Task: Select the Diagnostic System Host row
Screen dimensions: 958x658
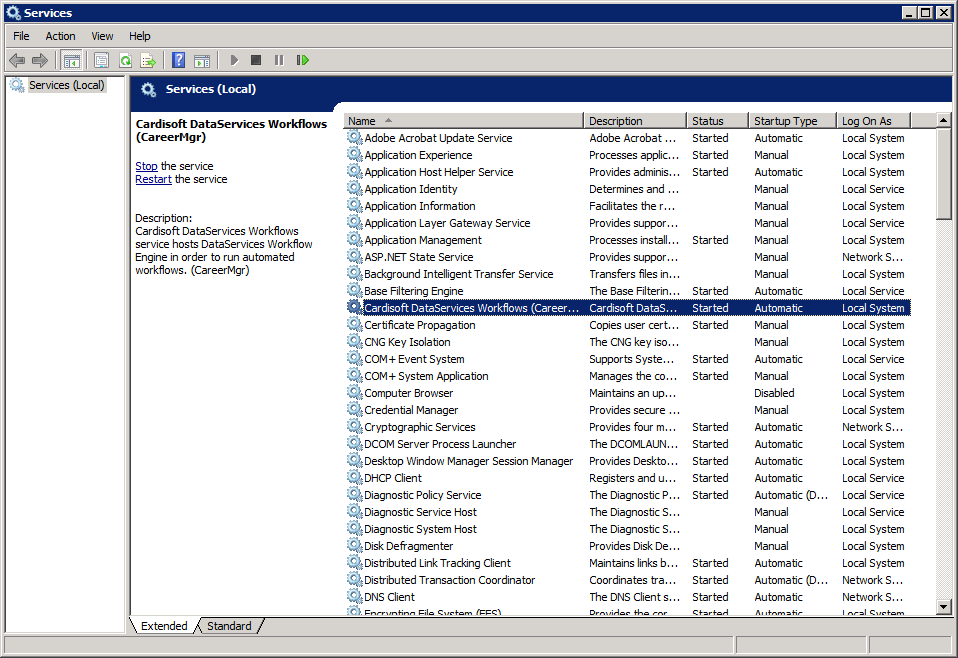Action: pos(628,529)
